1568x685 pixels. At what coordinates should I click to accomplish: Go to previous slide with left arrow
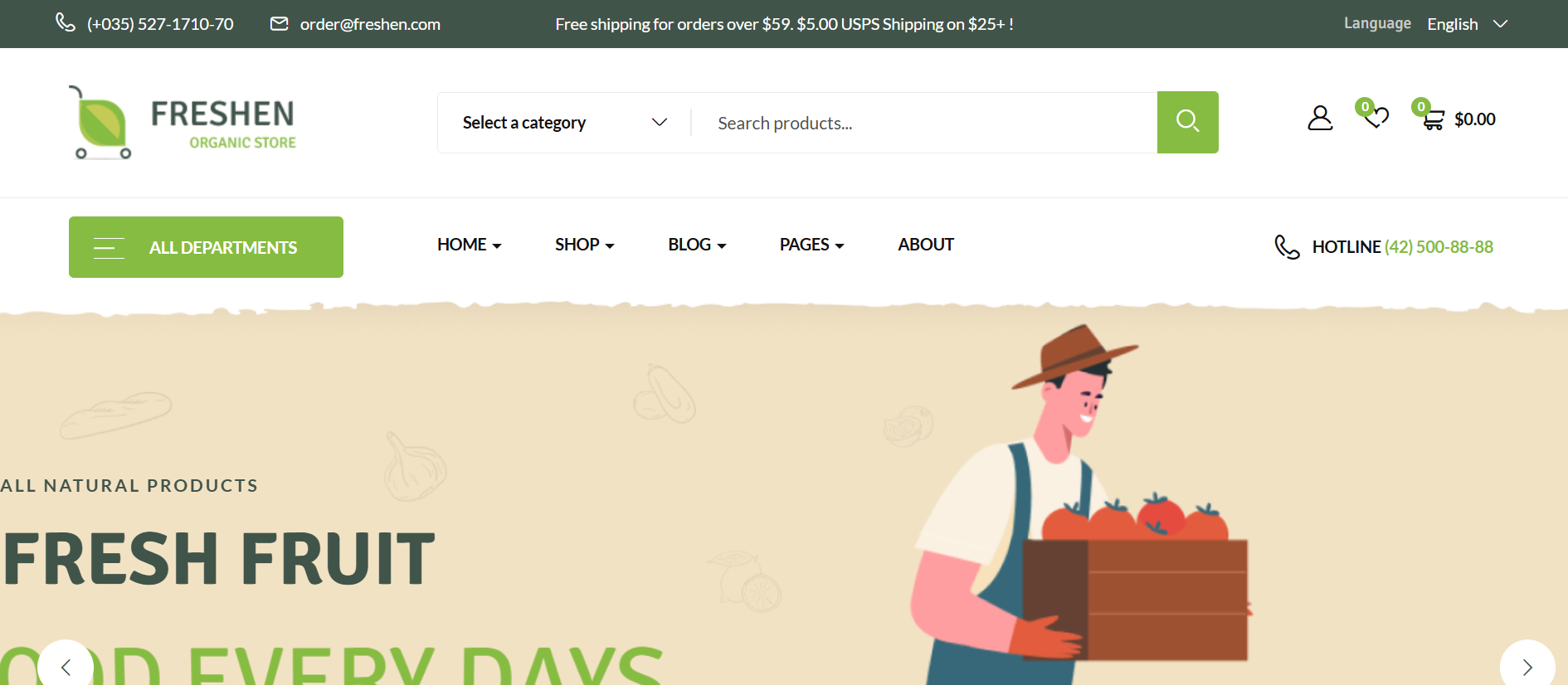(66, 667)
